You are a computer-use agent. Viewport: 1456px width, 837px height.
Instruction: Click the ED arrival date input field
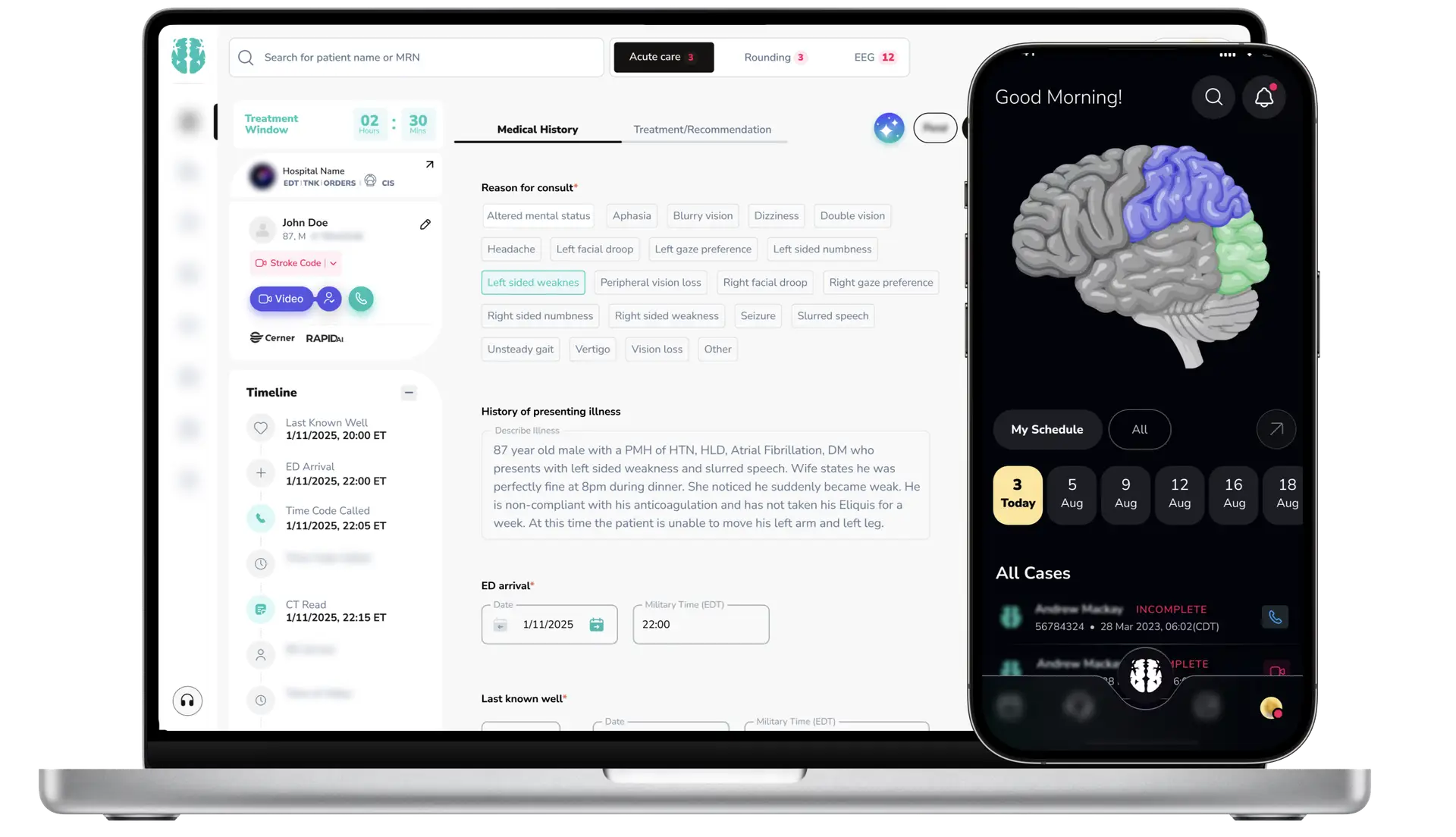tap(548, 624)
